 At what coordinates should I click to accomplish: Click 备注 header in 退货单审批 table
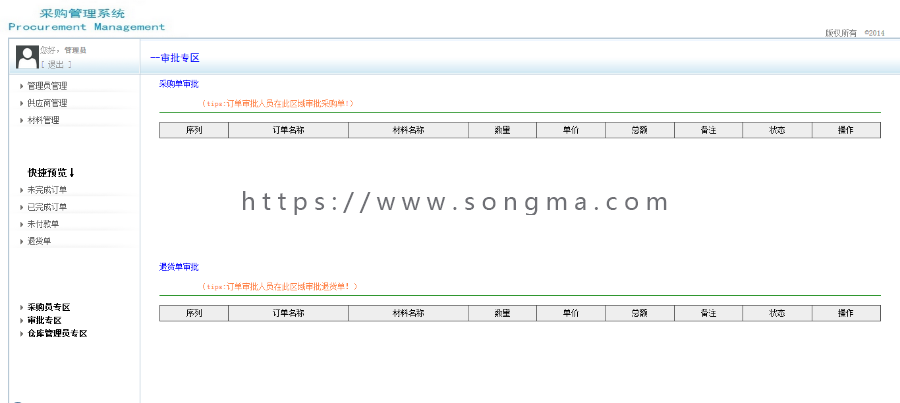(708, 313)
